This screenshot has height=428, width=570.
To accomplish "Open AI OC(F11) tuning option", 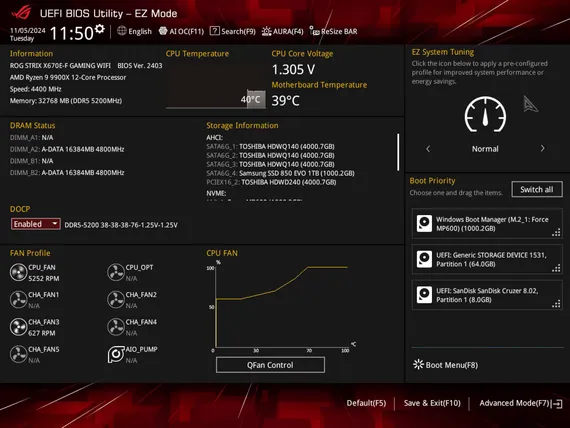I will point(181,31).
